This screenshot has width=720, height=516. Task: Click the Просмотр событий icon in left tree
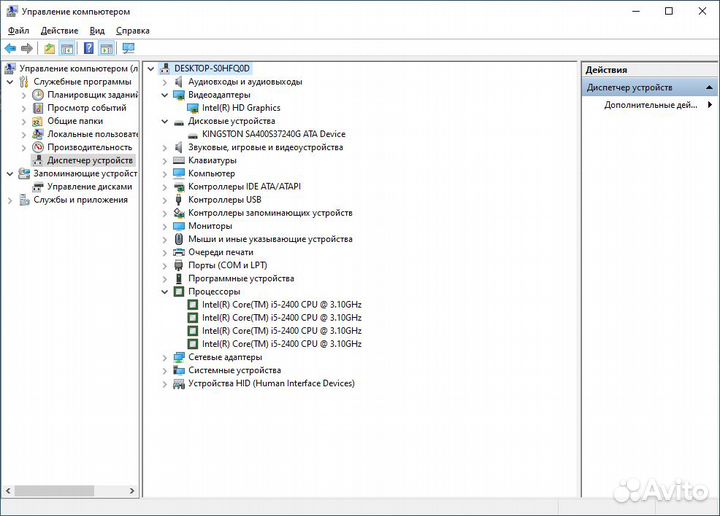pos(38,108)
